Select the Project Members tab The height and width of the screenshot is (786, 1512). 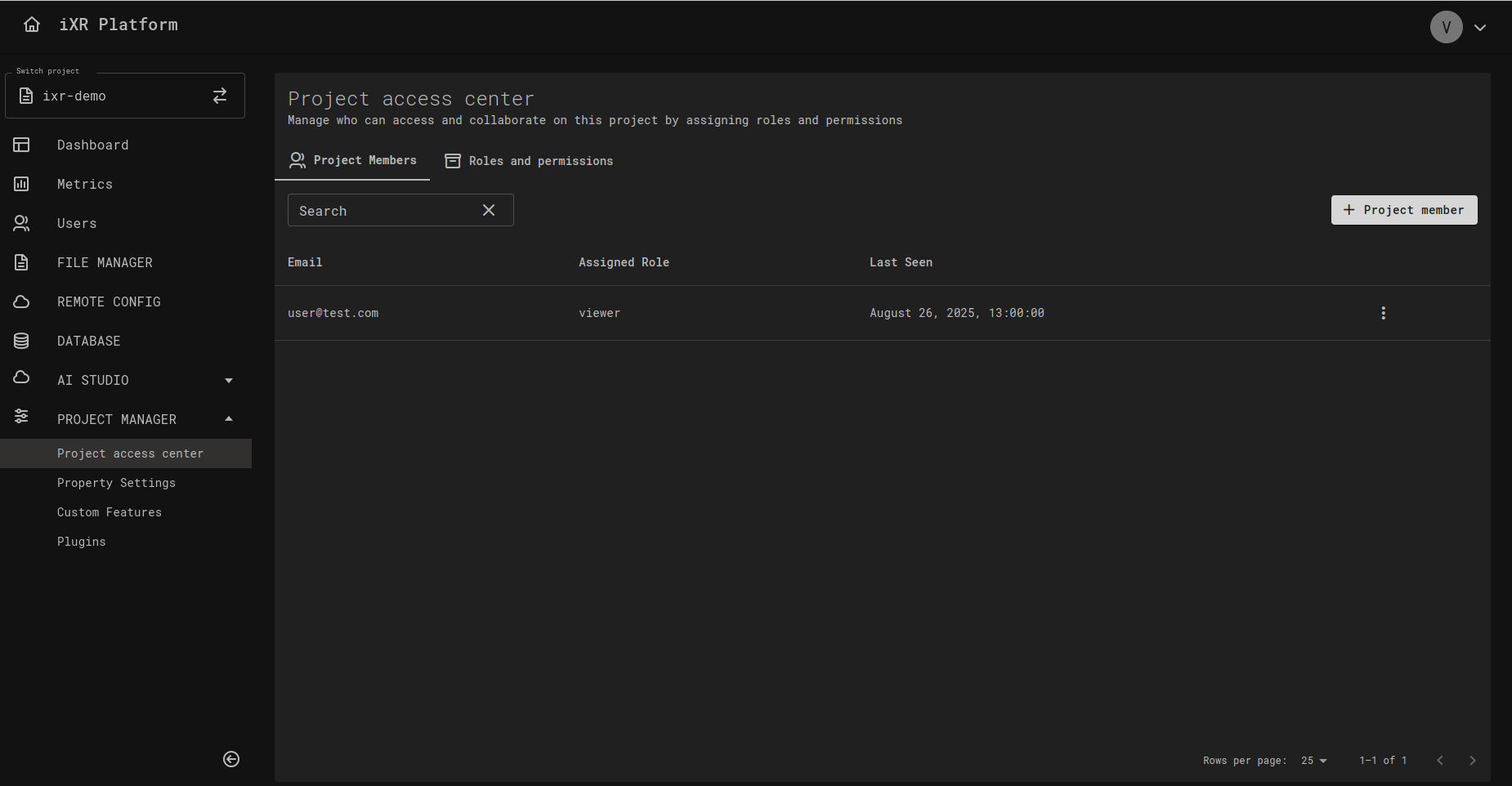pyautogui.click(x=353, y=160)
